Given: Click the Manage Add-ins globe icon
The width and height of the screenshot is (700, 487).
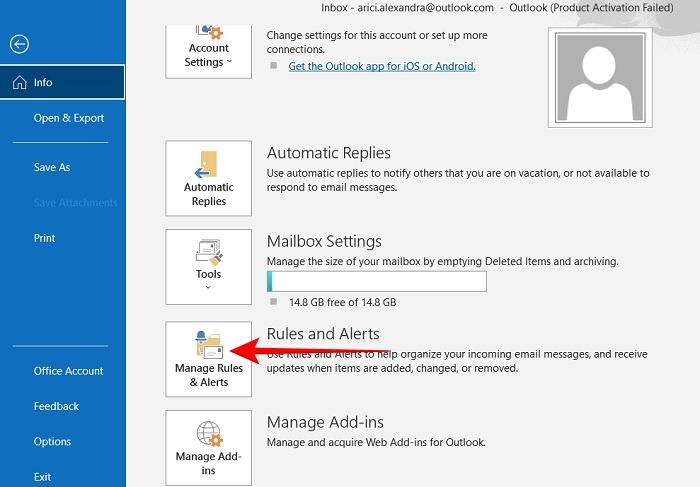Looking at the screenshot, I should (x=209, y=433).
